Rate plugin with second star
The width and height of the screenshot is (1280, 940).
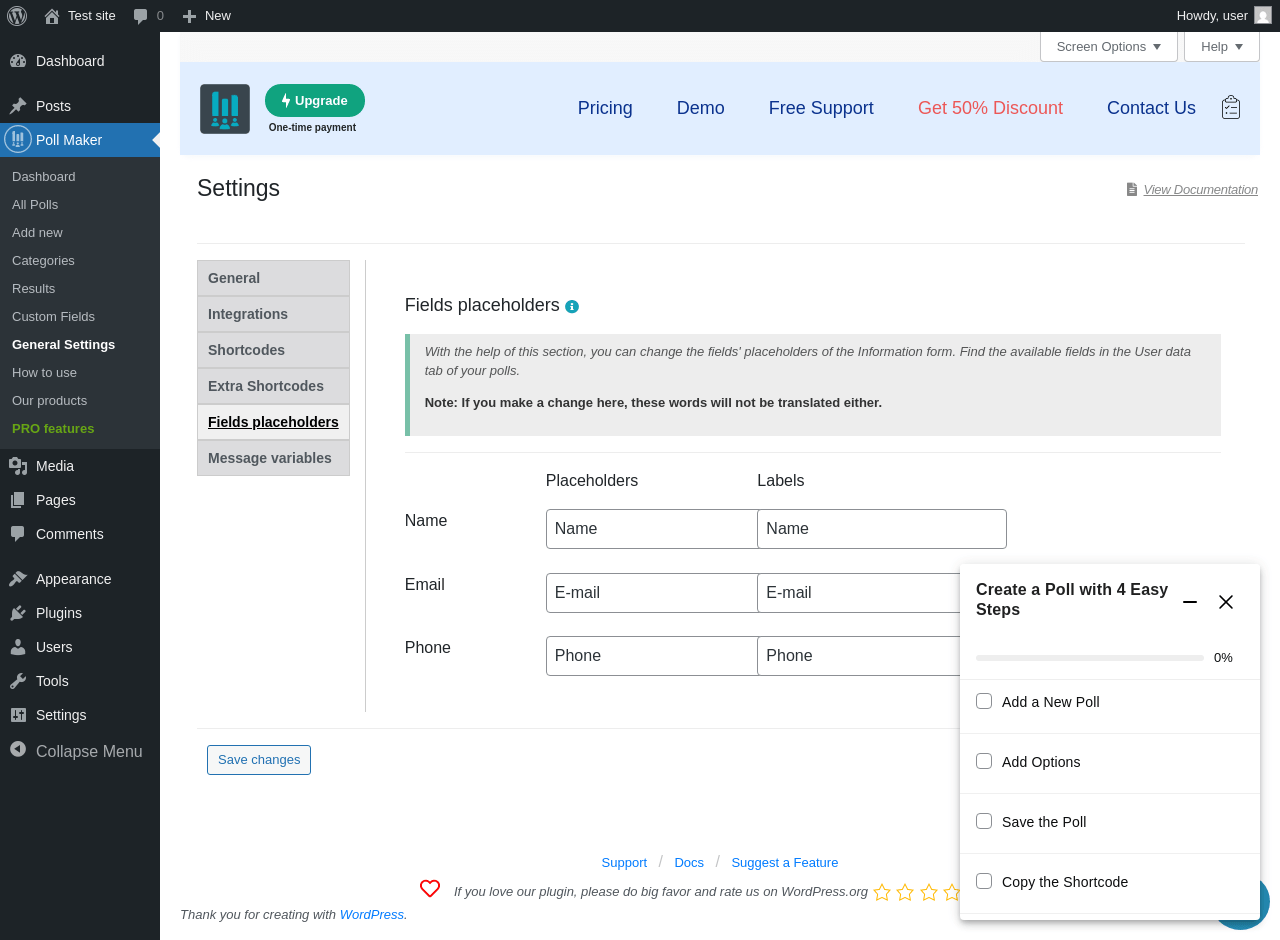coord(905,892)
